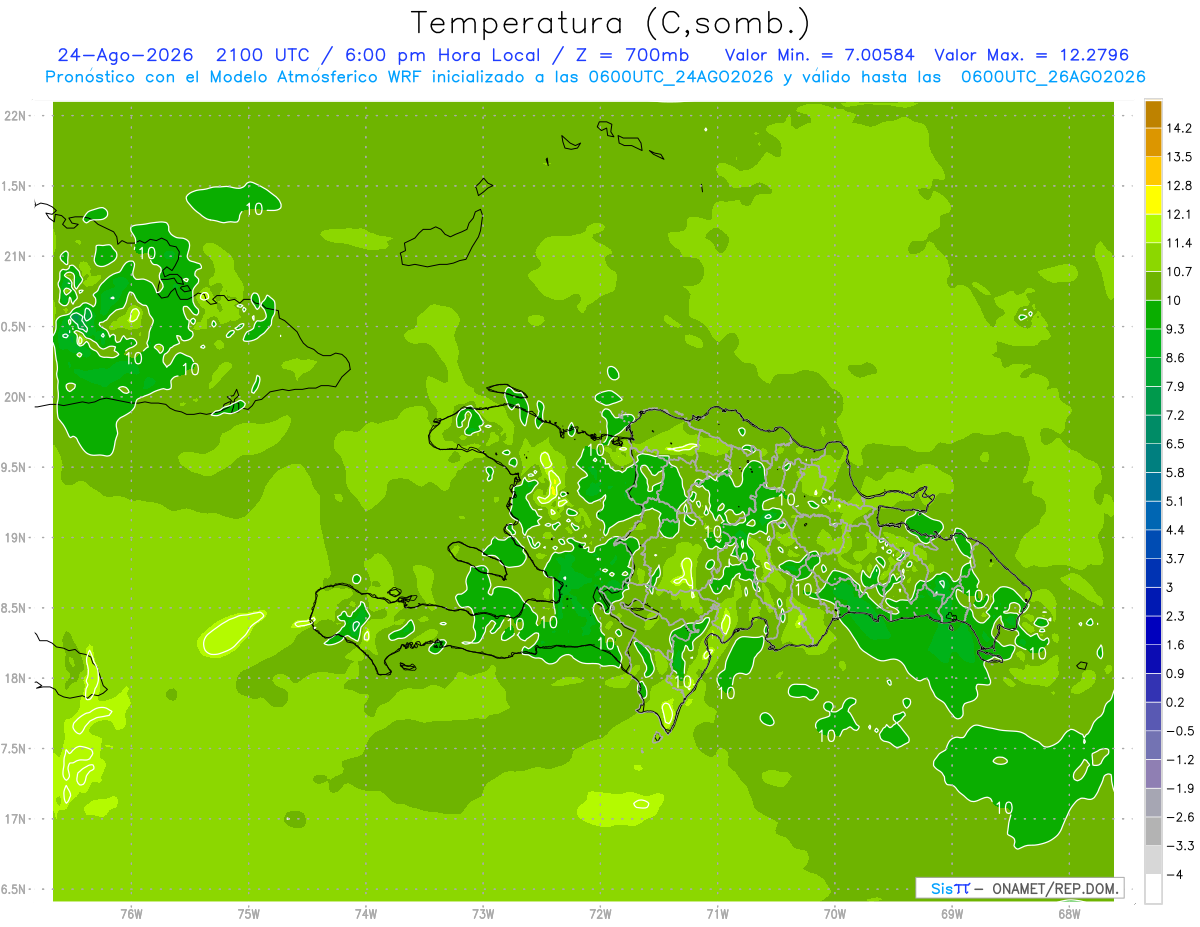
Task: Pick the white swatch below -4
Action: 1153,888
